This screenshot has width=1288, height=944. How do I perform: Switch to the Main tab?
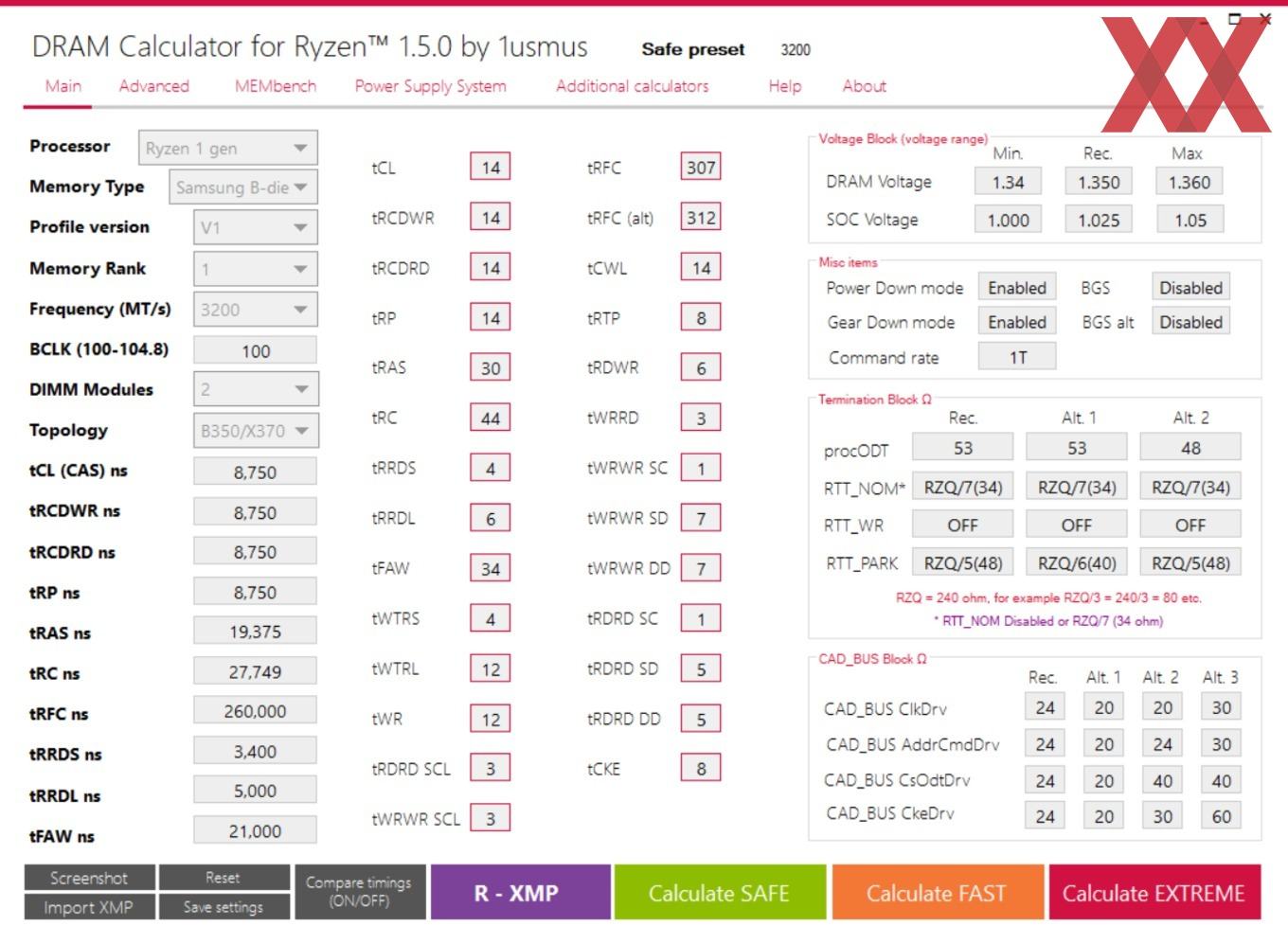point(63,86)
